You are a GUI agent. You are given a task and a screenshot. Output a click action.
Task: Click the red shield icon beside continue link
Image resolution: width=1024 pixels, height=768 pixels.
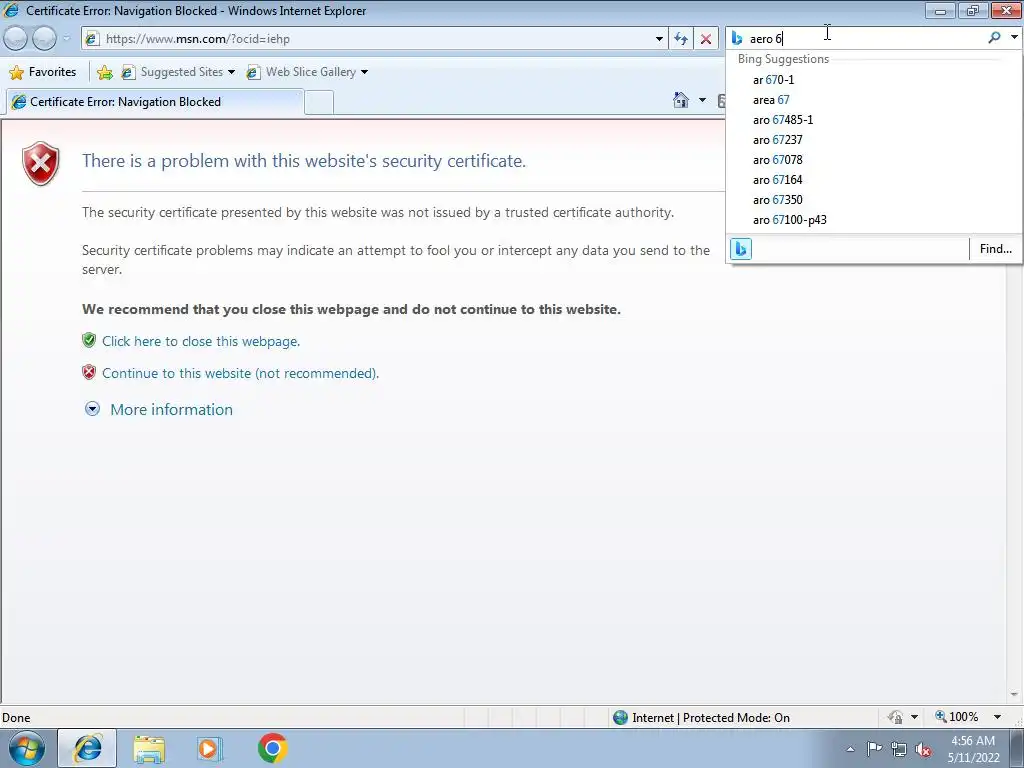89,372
